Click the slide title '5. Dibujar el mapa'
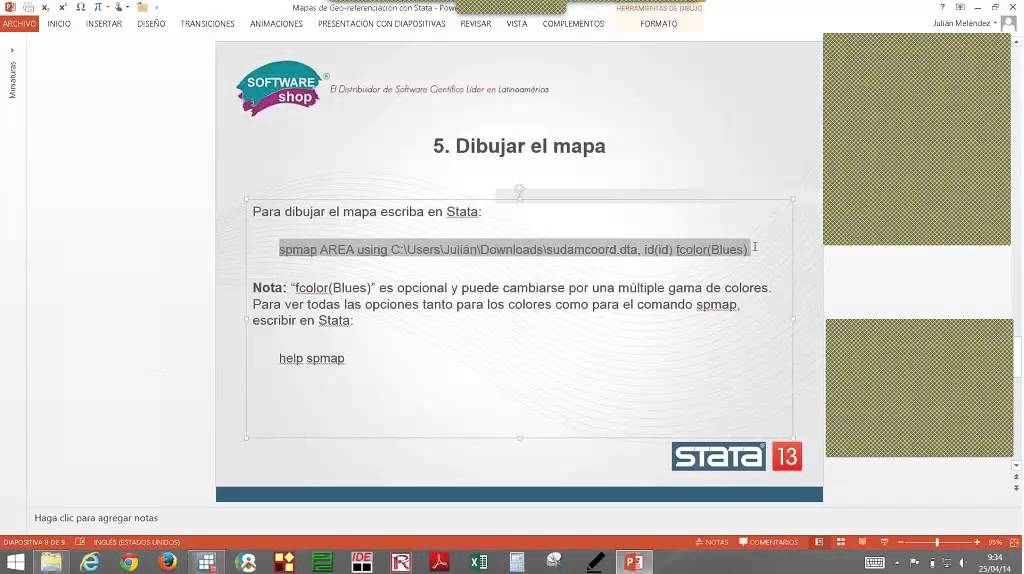The height and width of the screenshot is (574, 1024). point(519,146)
